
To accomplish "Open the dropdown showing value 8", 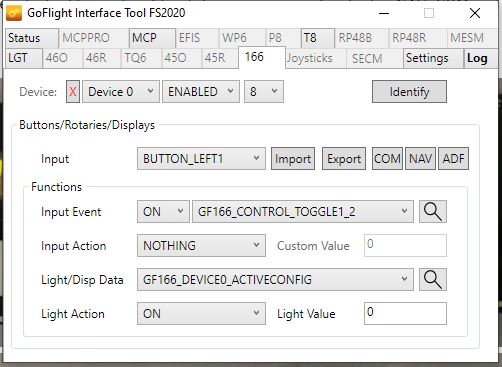I will [x=264, y=91].
